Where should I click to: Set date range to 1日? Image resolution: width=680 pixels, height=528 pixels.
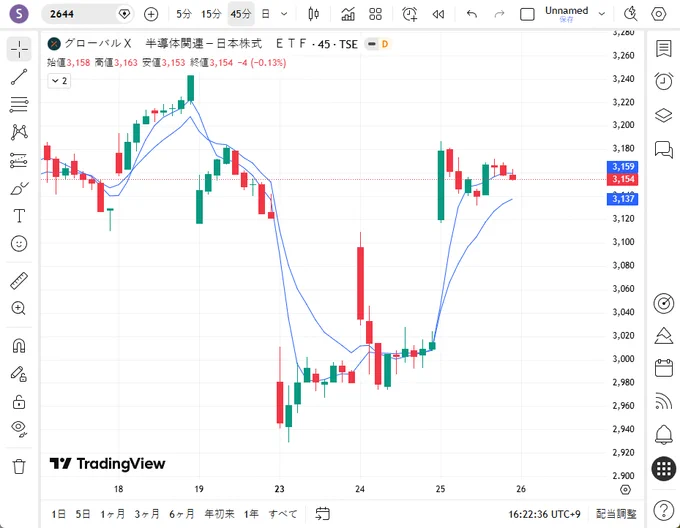click(59, 514)
